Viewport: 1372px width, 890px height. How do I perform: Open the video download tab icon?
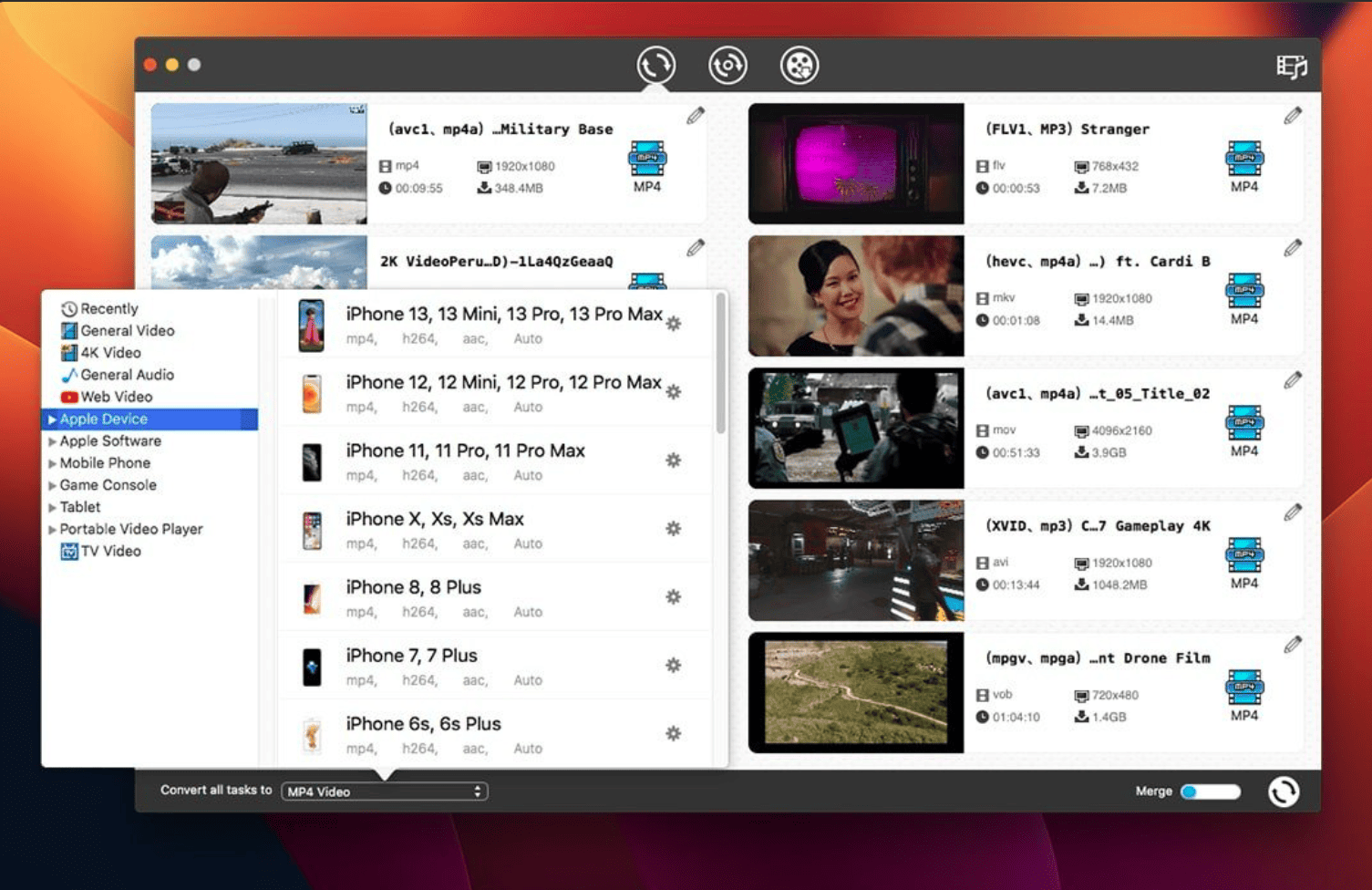[x=727, y=66]
